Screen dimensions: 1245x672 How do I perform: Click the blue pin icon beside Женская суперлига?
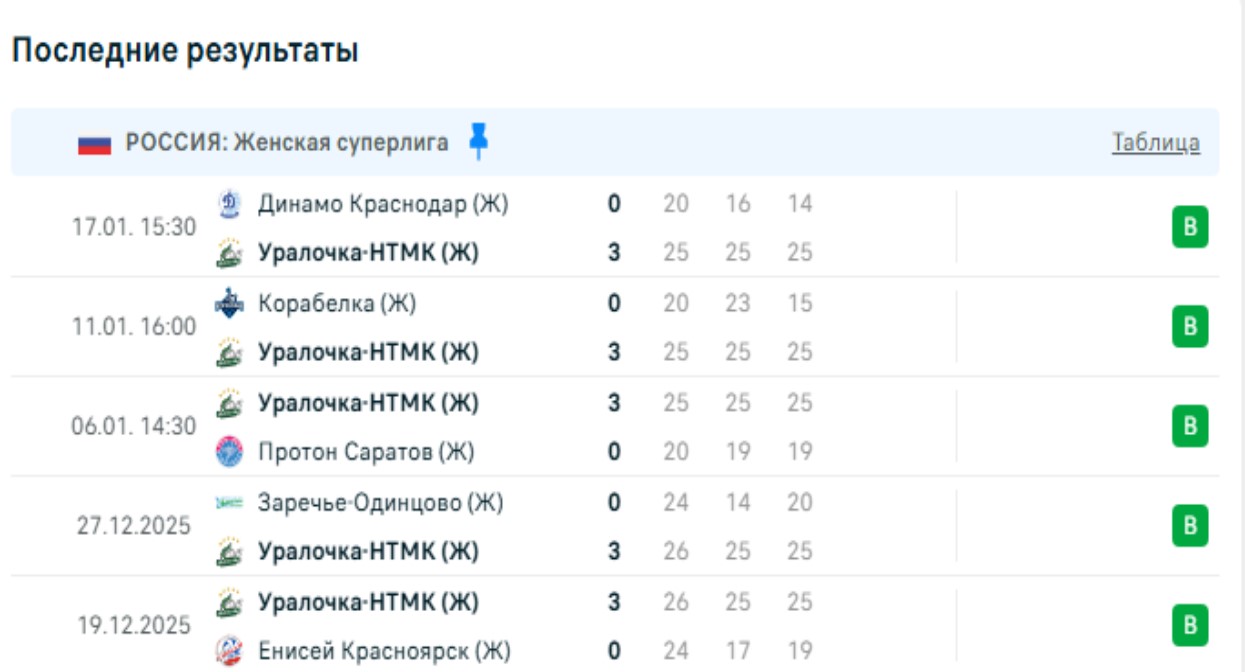pos(479,142)
